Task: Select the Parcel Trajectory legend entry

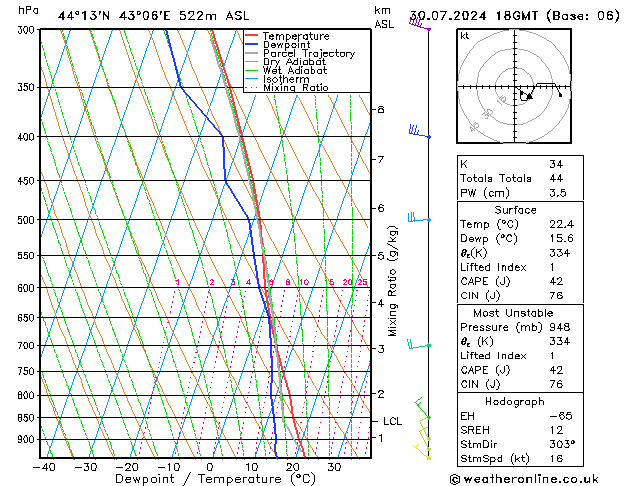Action: tap(308, 54)
